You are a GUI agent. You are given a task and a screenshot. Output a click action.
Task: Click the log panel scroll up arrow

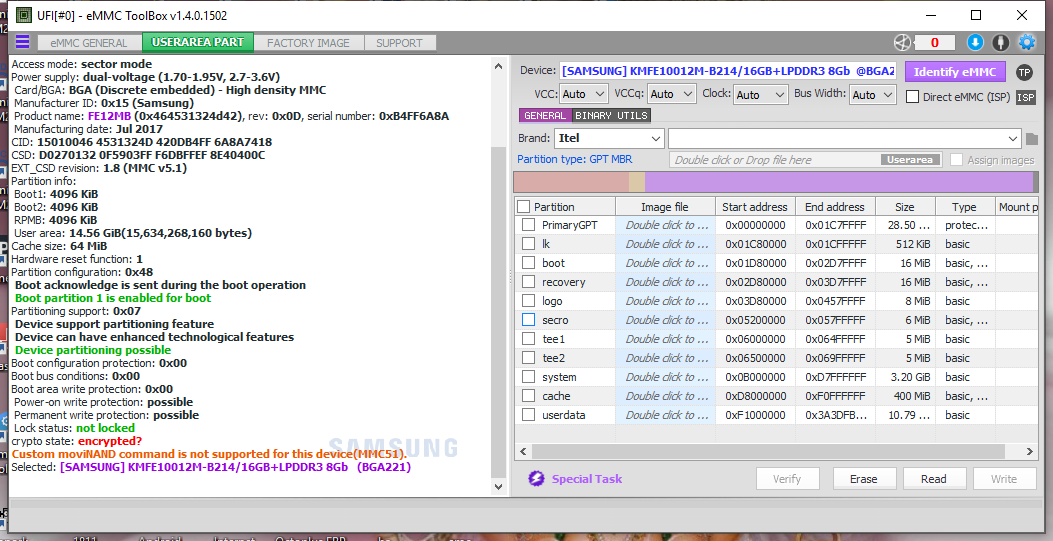pyautogui.click(x=498, y=66)
